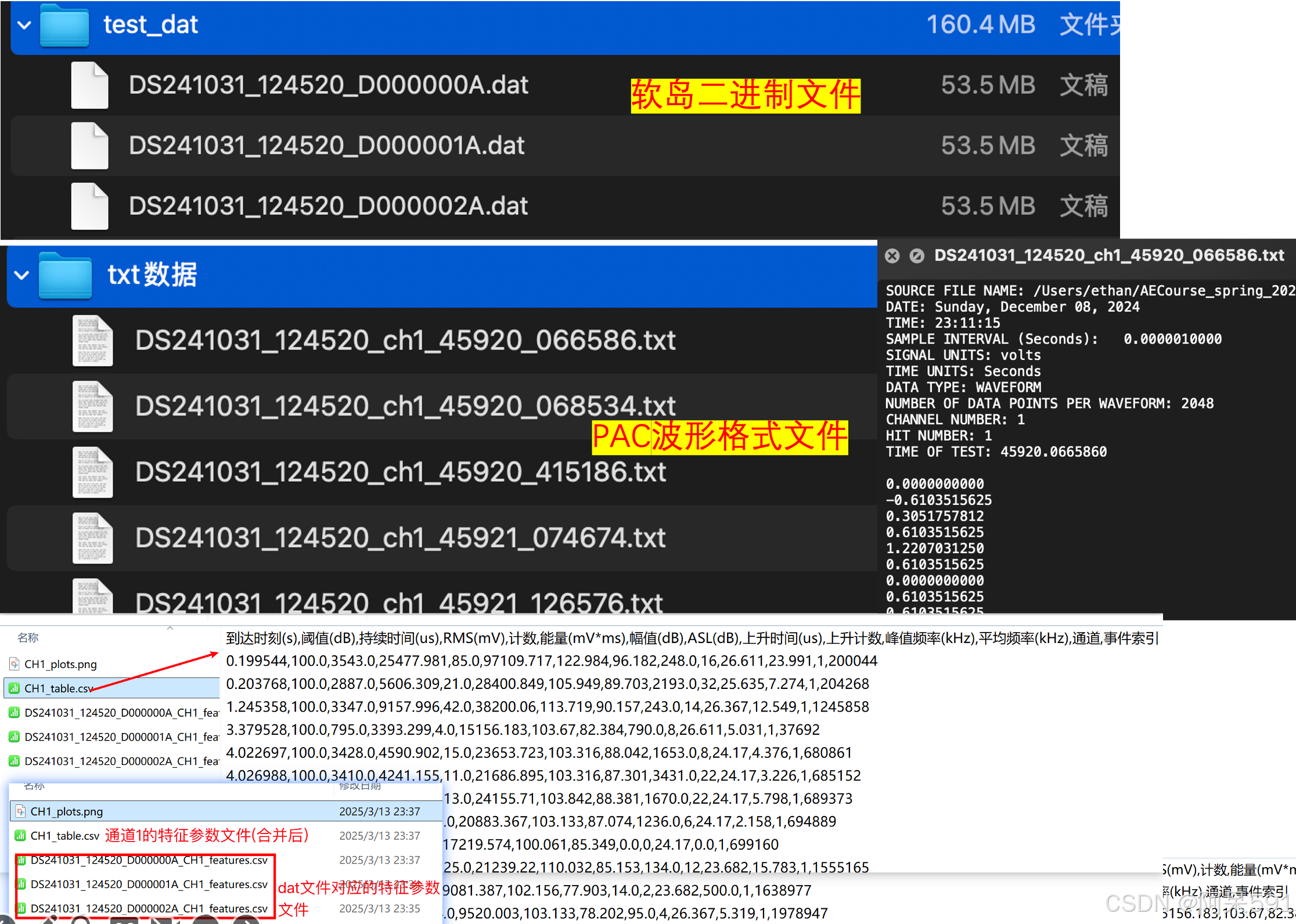The width and height of the screenshot is (1296, 924).
Task: Click 修改日期 column header
Action: 360,786
